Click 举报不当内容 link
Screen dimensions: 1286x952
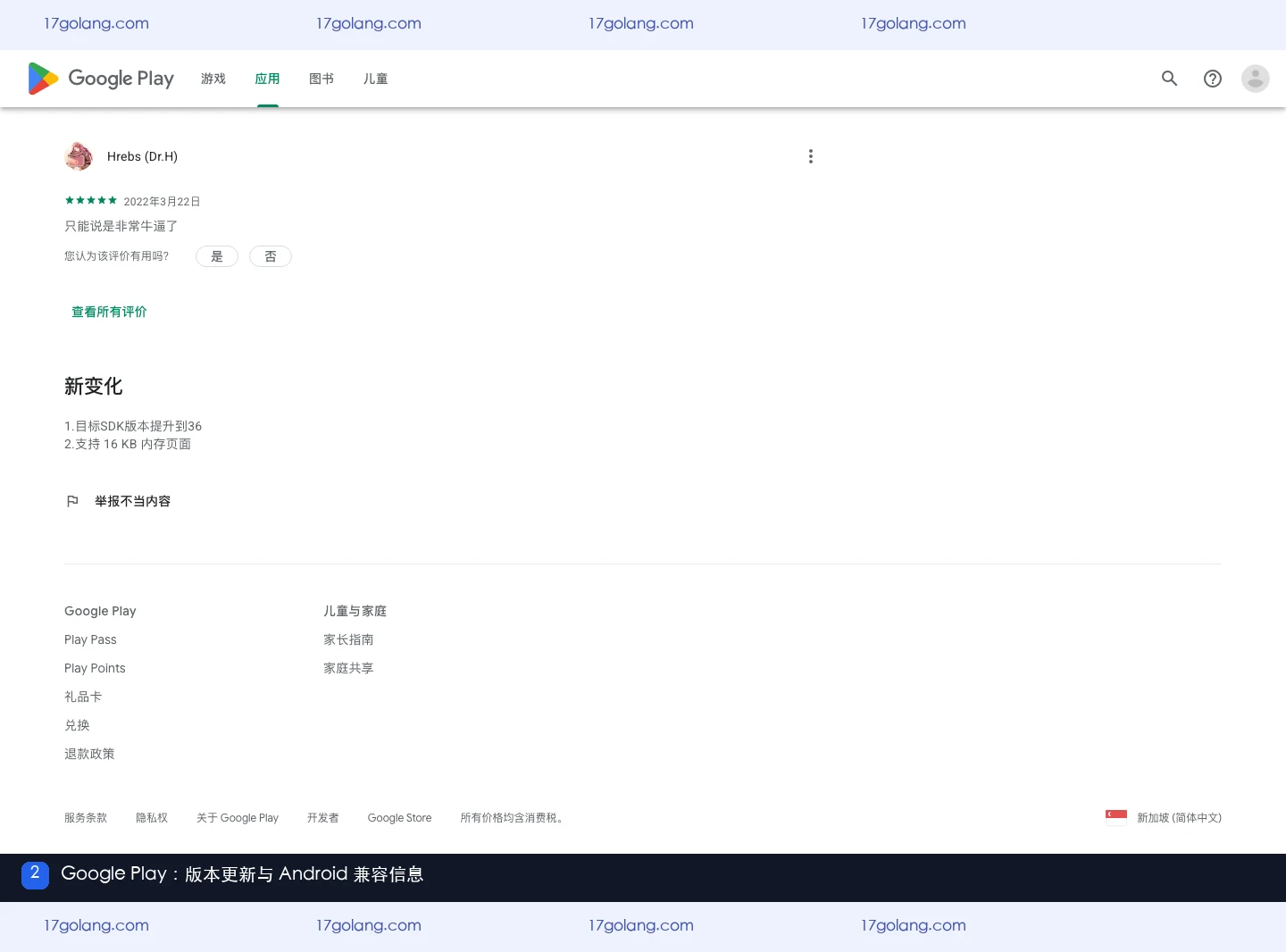coord(133,501)
